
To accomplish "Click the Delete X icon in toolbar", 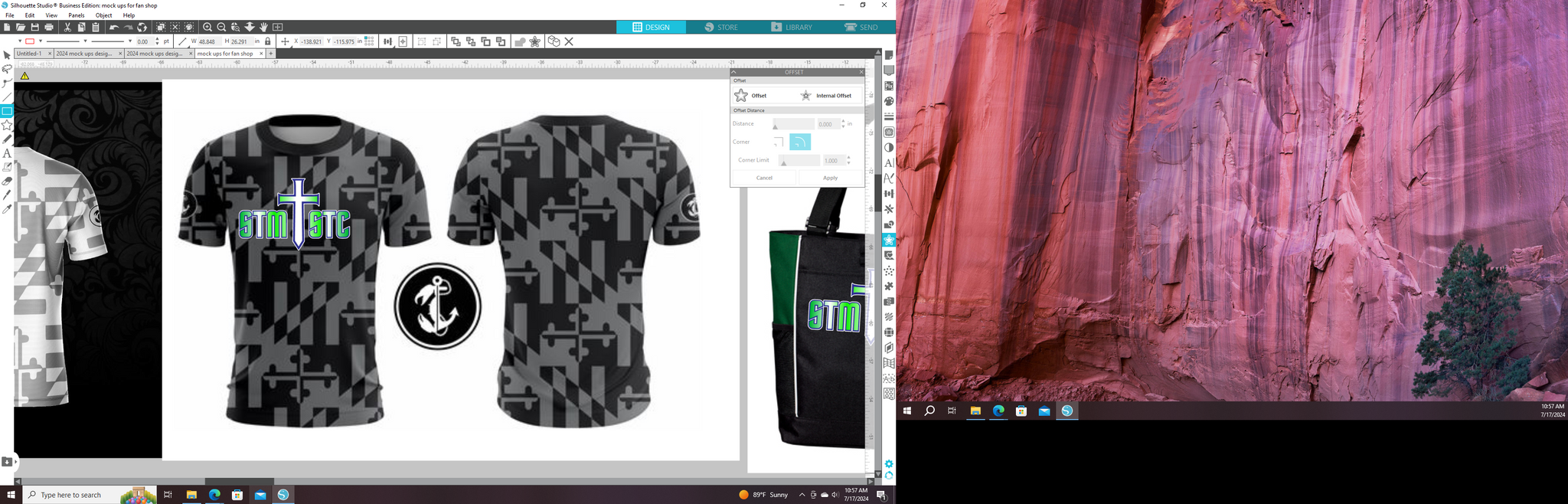I will [x=569, y=41].
